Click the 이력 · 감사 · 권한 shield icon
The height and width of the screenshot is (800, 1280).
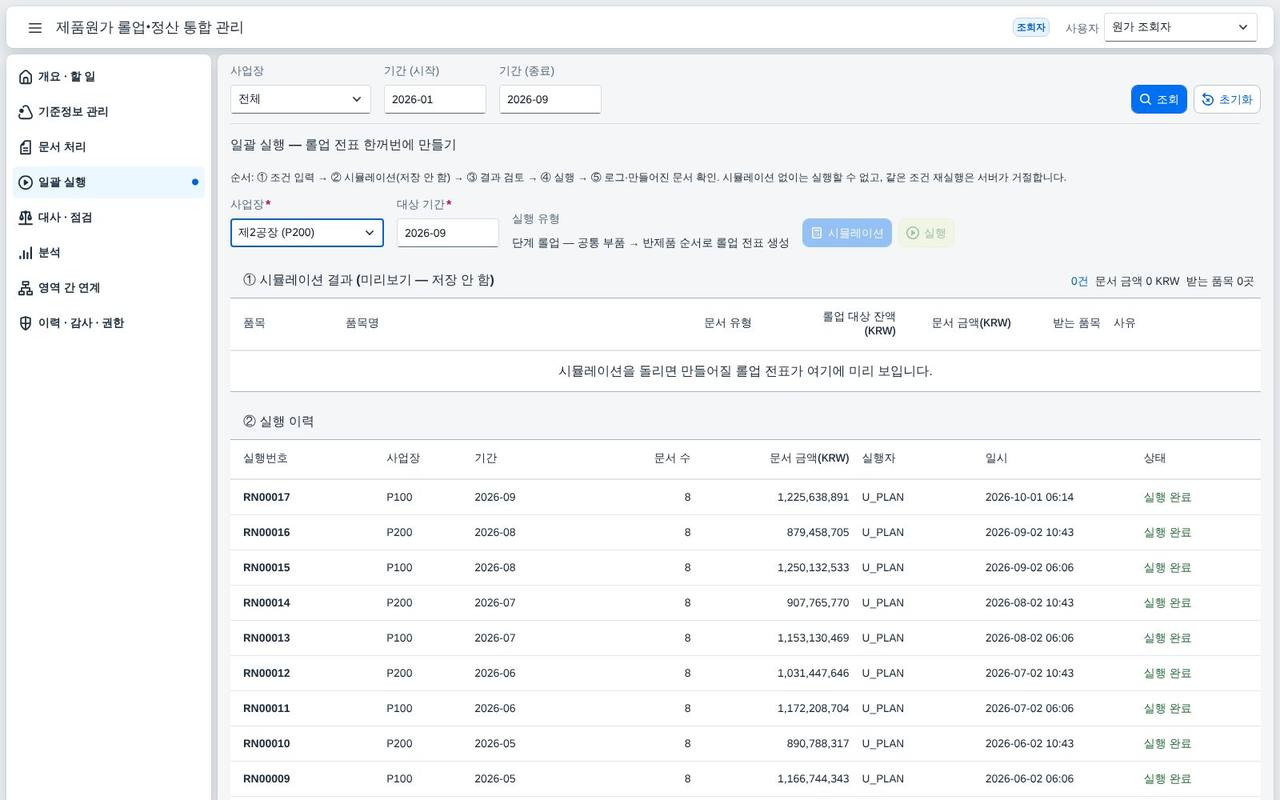pos(26,323)
